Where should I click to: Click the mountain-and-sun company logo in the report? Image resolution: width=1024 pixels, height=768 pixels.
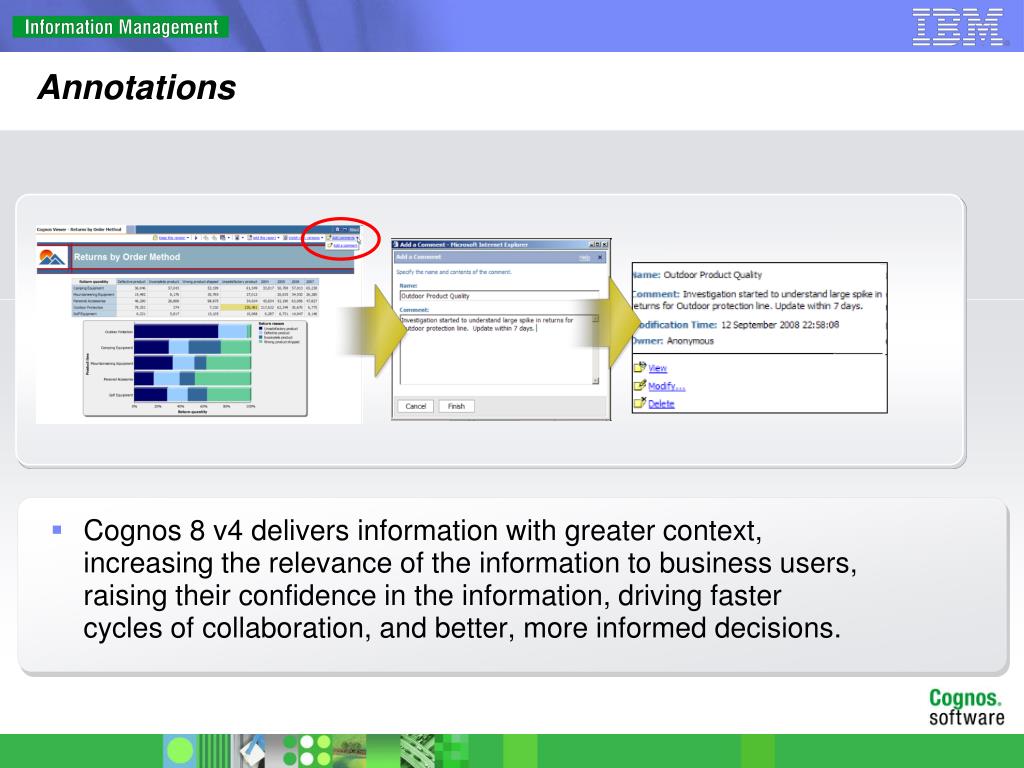[x=52, y=258]
